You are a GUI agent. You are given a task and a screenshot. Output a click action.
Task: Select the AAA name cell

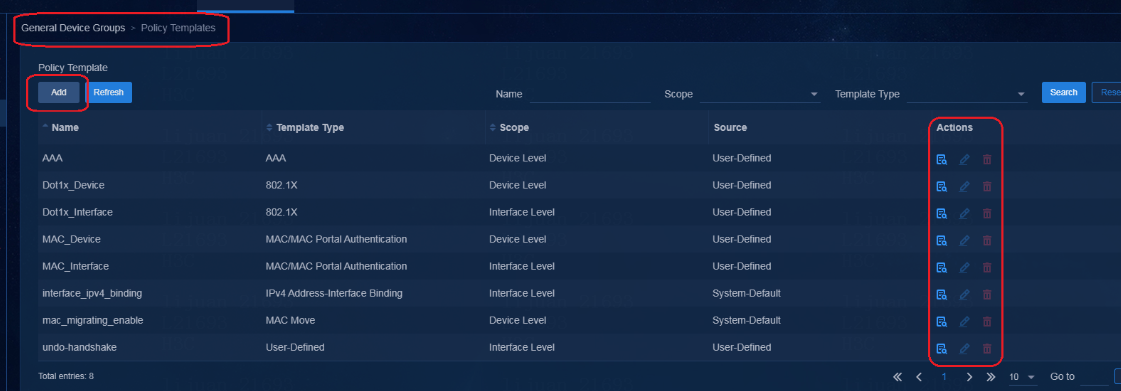52,158
